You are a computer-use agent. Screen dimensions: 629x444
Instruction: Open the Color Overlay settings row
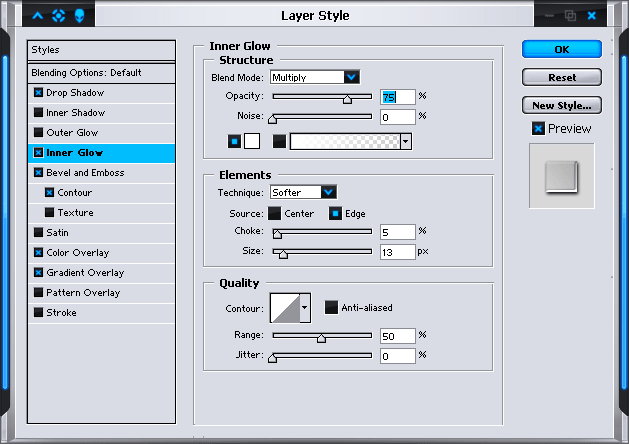[101, 253]
